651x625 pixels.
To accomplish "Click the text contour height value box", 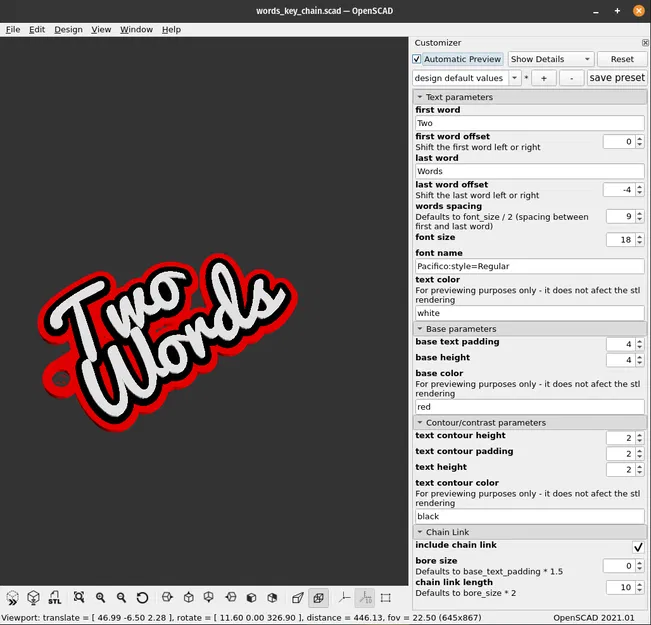I will pos(620,438).
